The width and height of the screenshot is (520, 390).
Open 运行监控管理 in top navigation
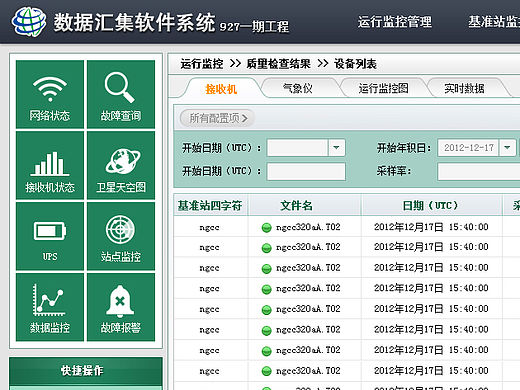click(x=395, y=22)
